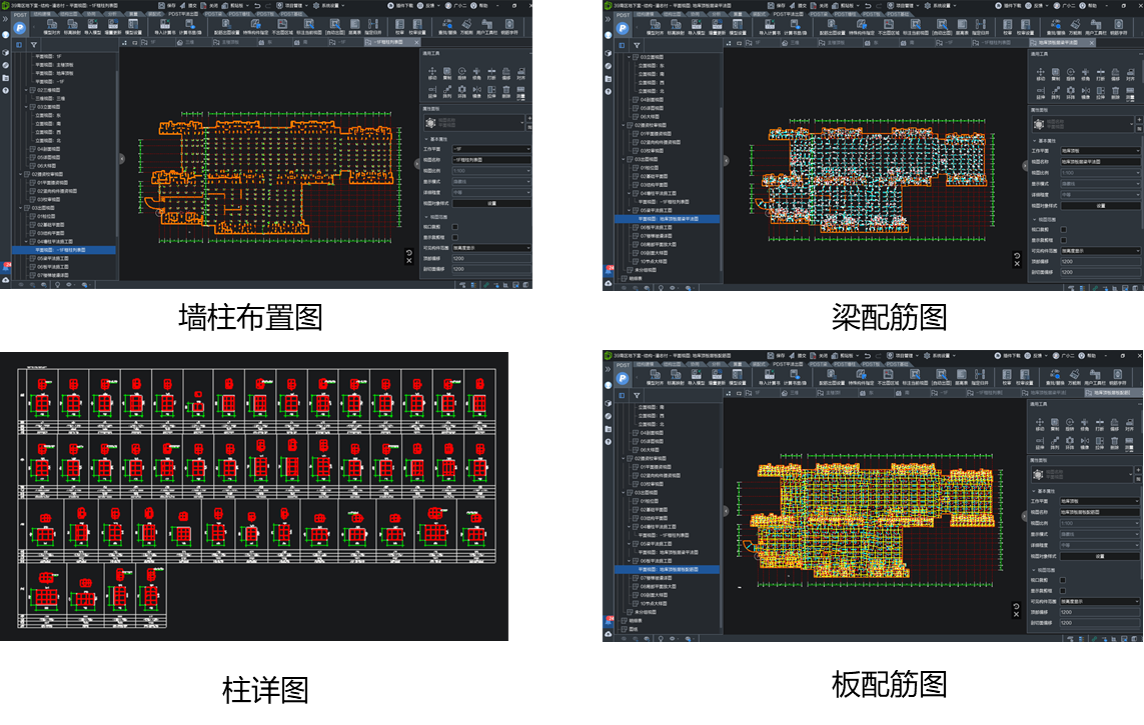Toggle the first view-range checkbox in top-left window
1144x725 pixels.
(x=456, y=227)
